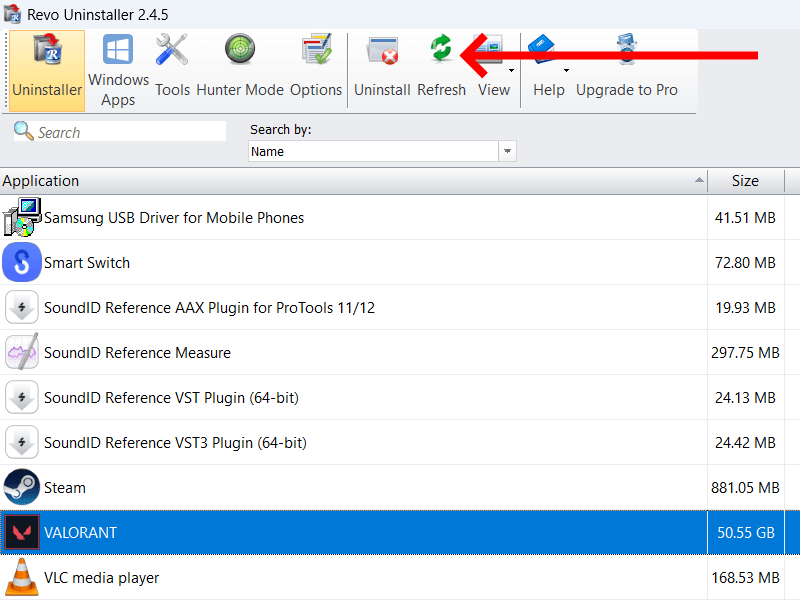Click the Uninstall toolbar icon
Screen dimensions: 800x600
(x=382, y=50)
